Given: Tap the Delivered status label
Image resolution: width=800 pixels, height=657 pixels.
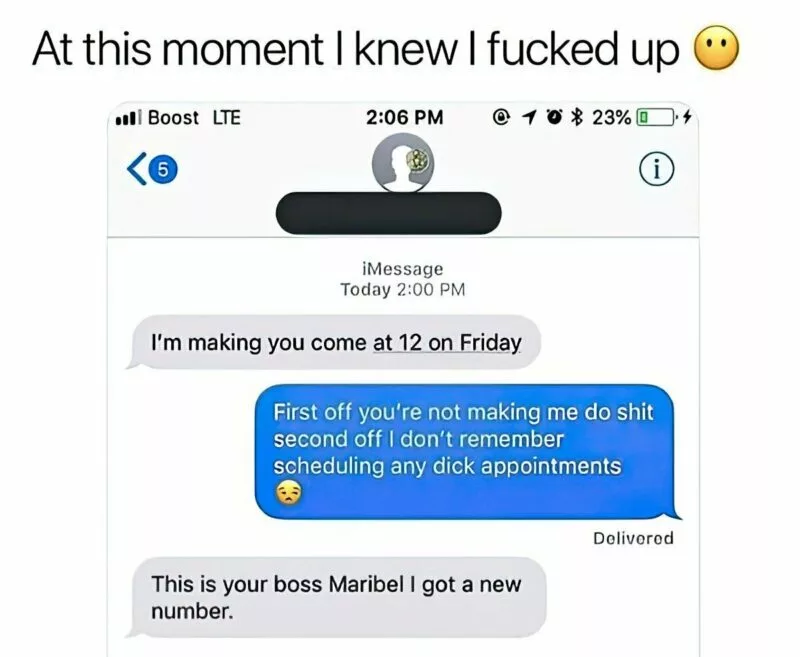Looking at the screenshot, I should 633,538.
